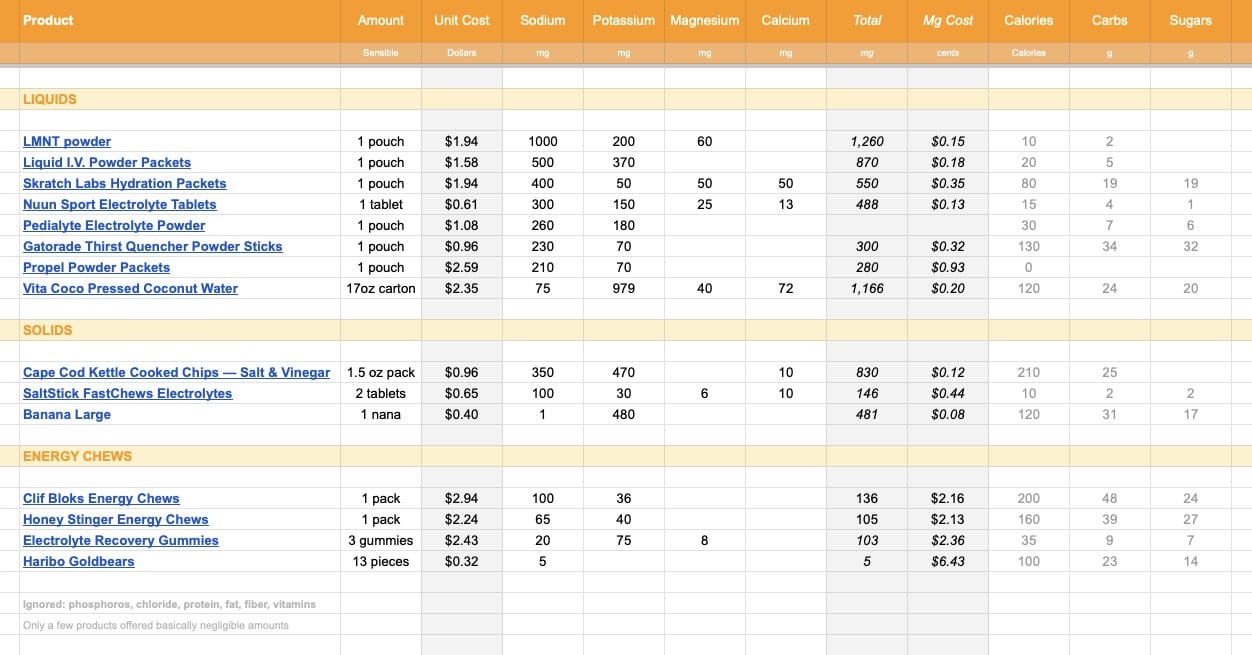The width and height of the screenshot is (1252, 655).
Task: Select the Dollars subheader under Unit Cost
Action: pos(462,53)
